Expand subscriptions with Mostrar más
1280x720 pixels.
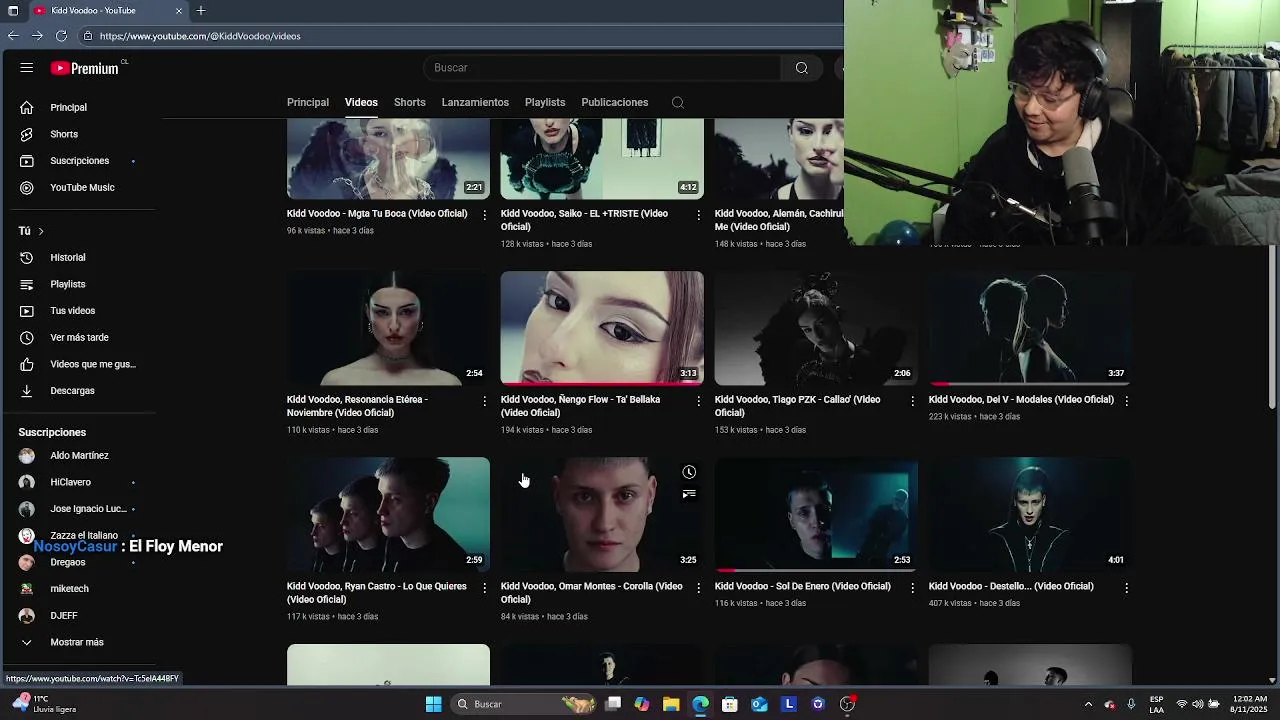[x=78, y=642]
